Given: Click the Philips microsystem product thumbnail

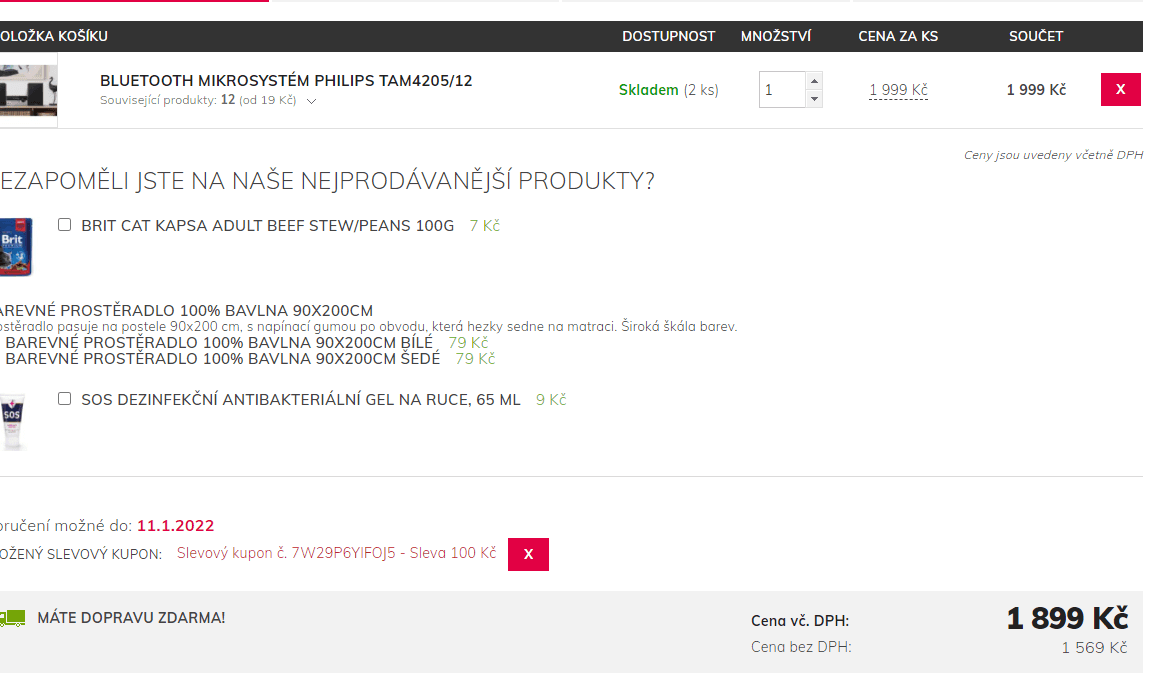Looking at the screenshot, I should click(x=28, y=90).
